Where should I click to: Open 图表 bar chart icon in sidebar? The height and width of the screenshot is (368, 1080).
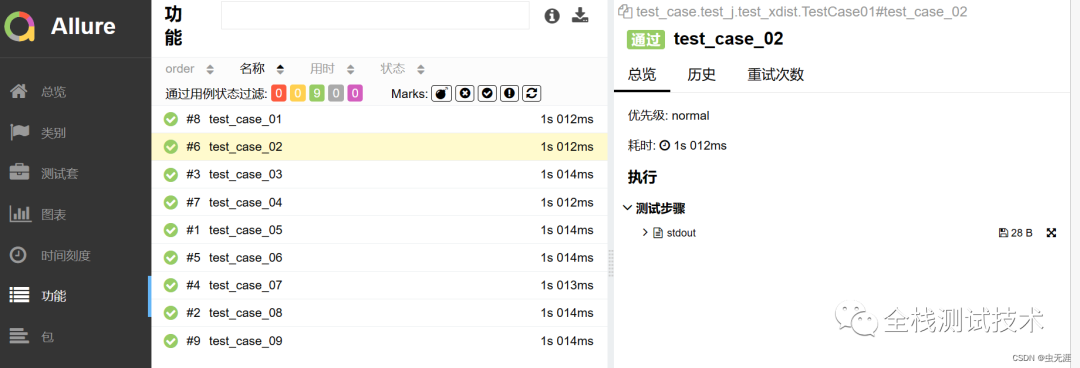[19, 214]
